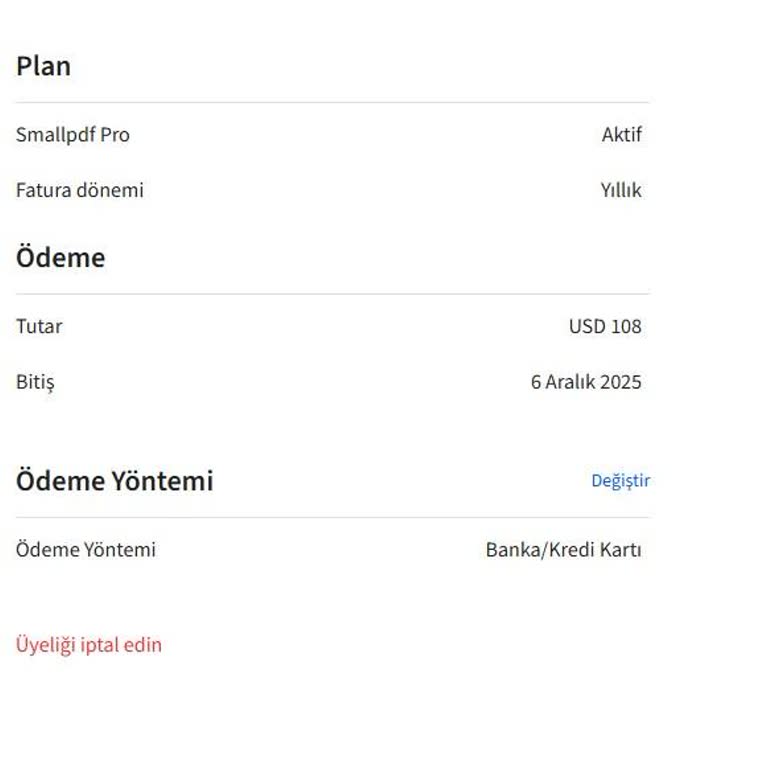This screenshot has height=768, width=768.
Task: Click the divider line under Ödeme heading
Action: [332, 294]
